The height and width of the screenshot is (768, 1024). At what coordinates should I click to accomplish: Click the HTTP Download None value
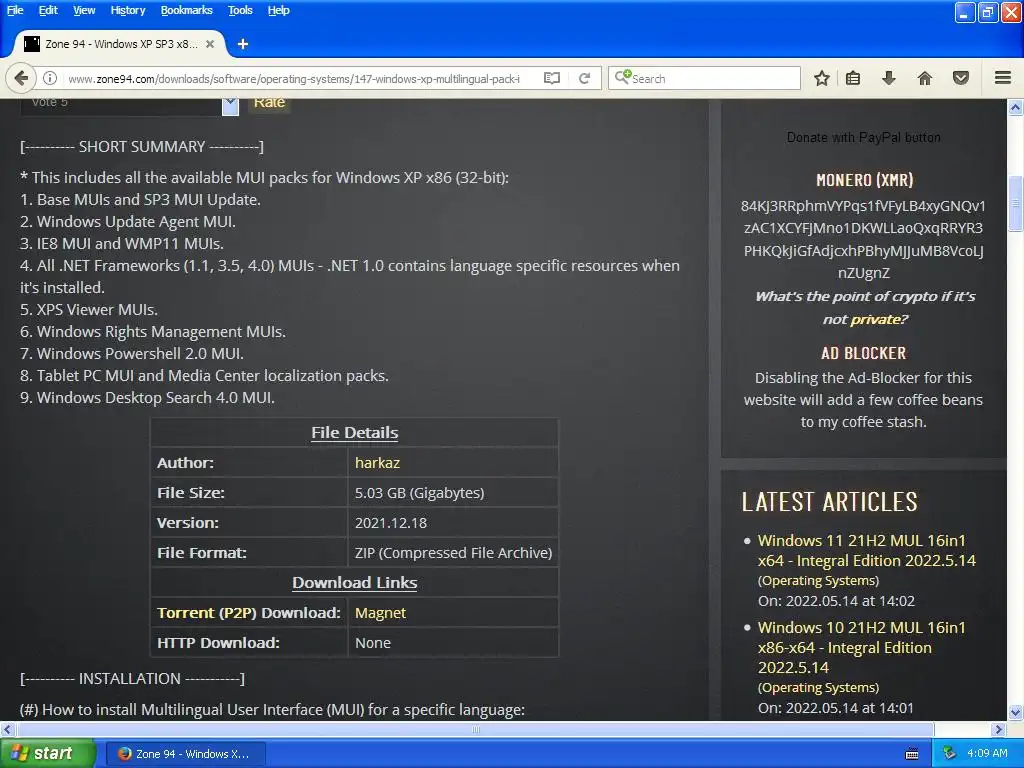point(373,643)
